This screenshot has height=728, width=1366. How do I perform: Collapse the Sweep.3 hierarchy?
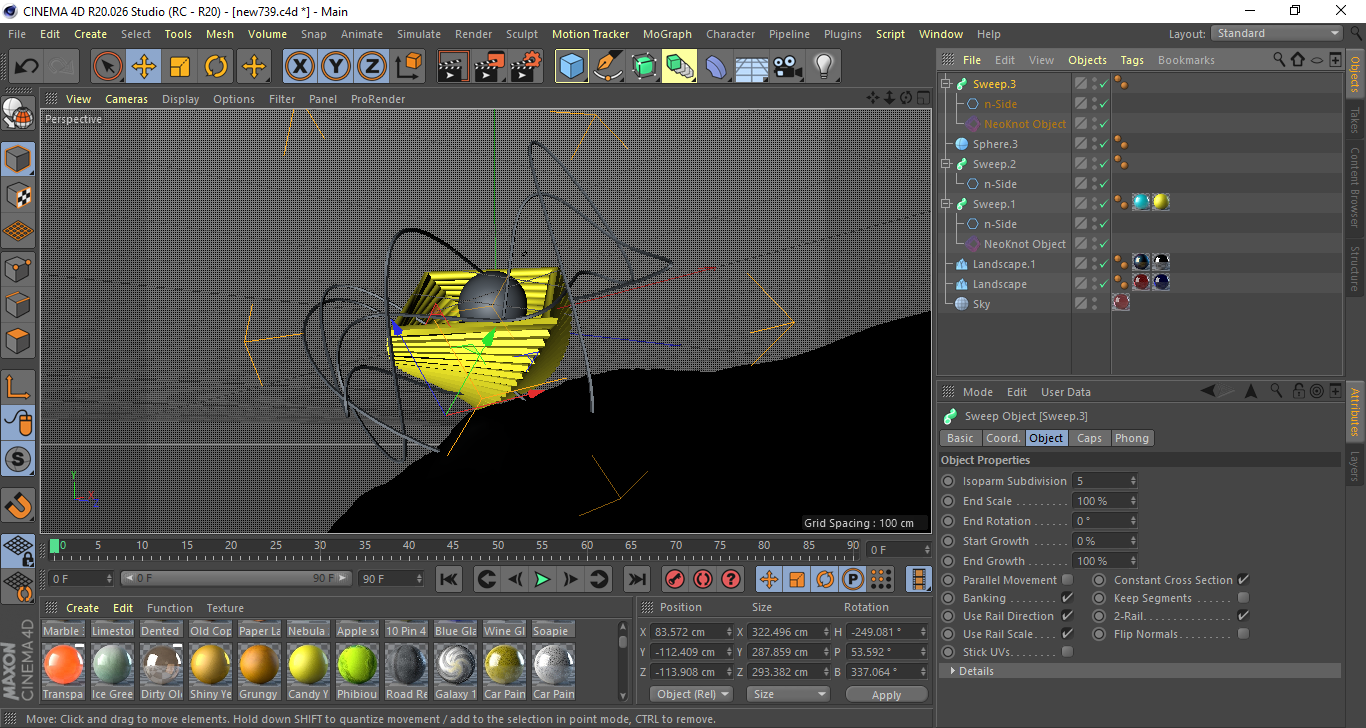point(946,84)
